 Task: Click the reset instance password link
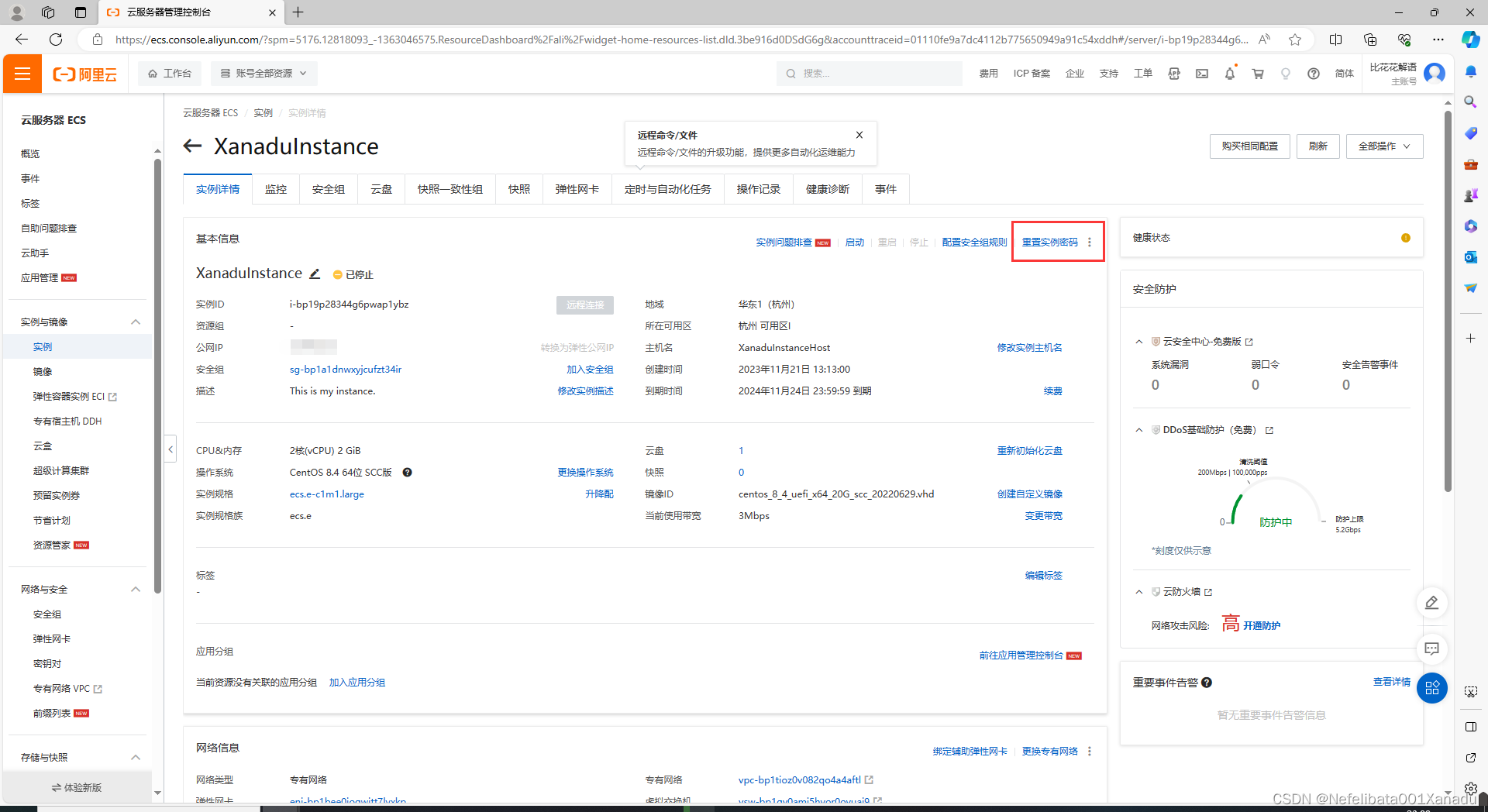point(1049,243)
